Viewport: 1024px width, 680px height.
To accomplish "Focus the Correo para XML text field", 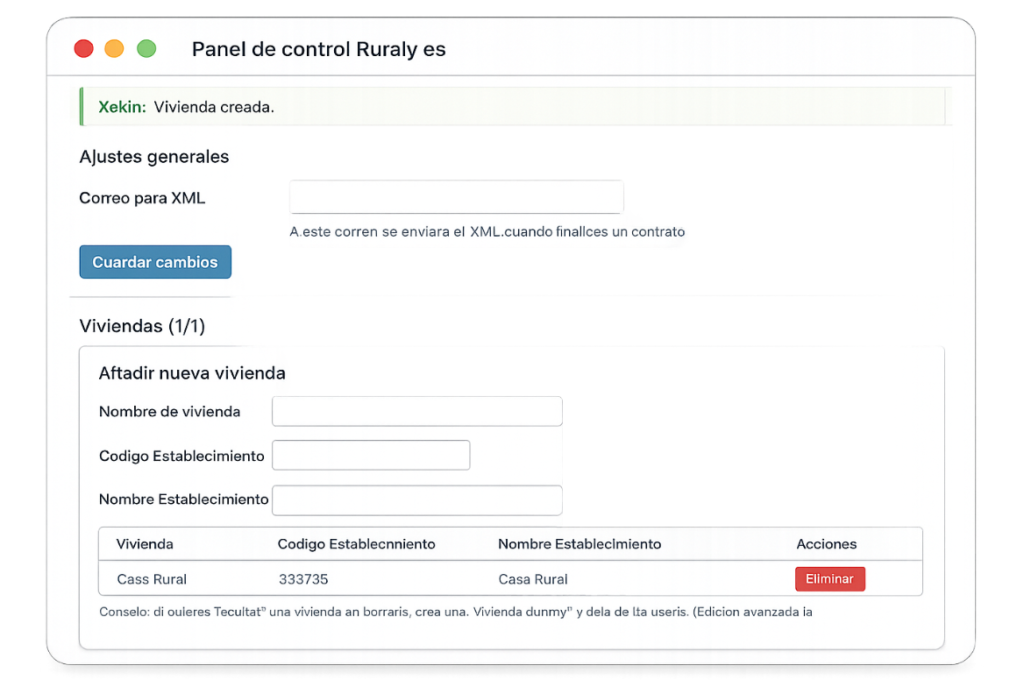I will tap(456, 197).
